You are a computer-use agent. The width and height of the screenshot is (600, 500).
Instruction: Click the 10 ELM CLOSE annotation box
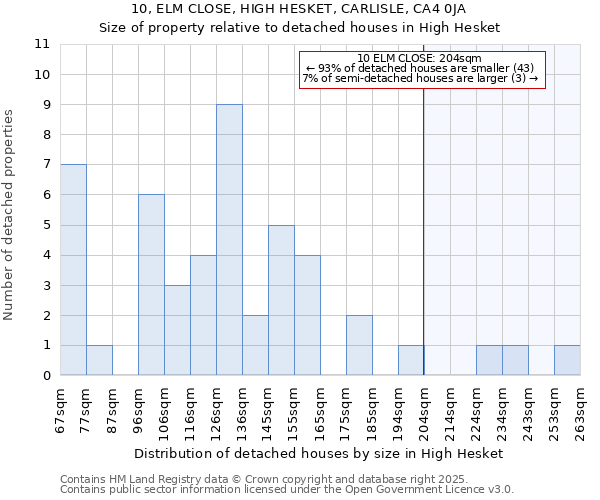tap(420, 69)
